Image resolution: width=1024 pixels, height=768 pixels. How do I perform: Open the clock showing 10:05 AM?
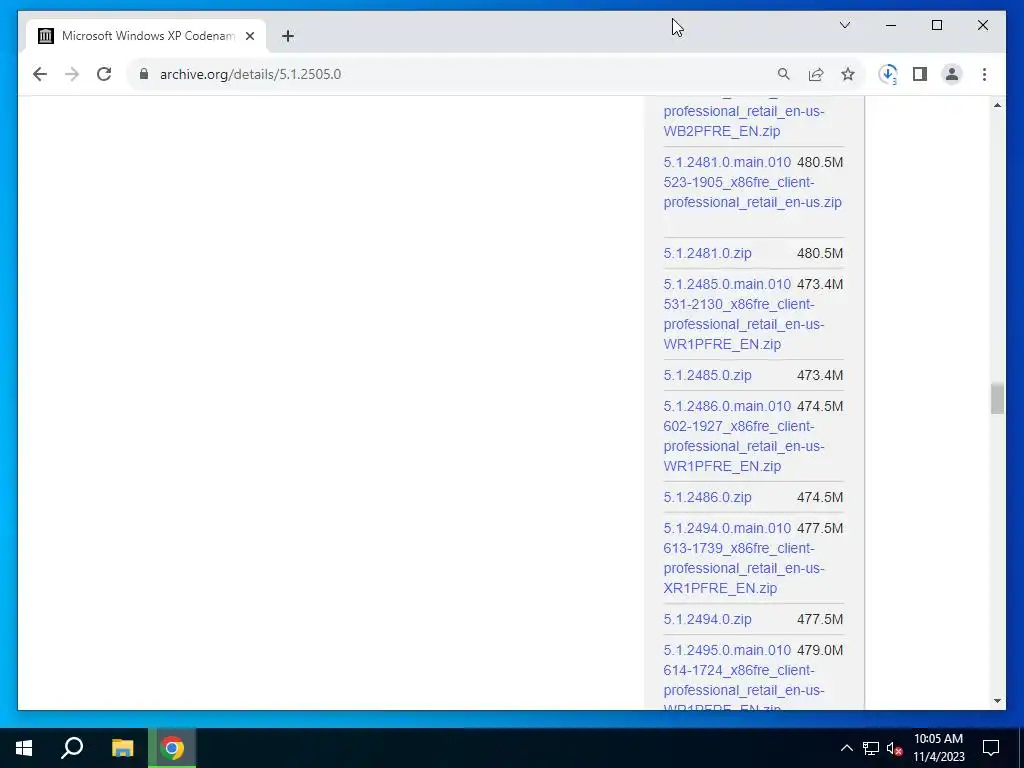point(938,748)
